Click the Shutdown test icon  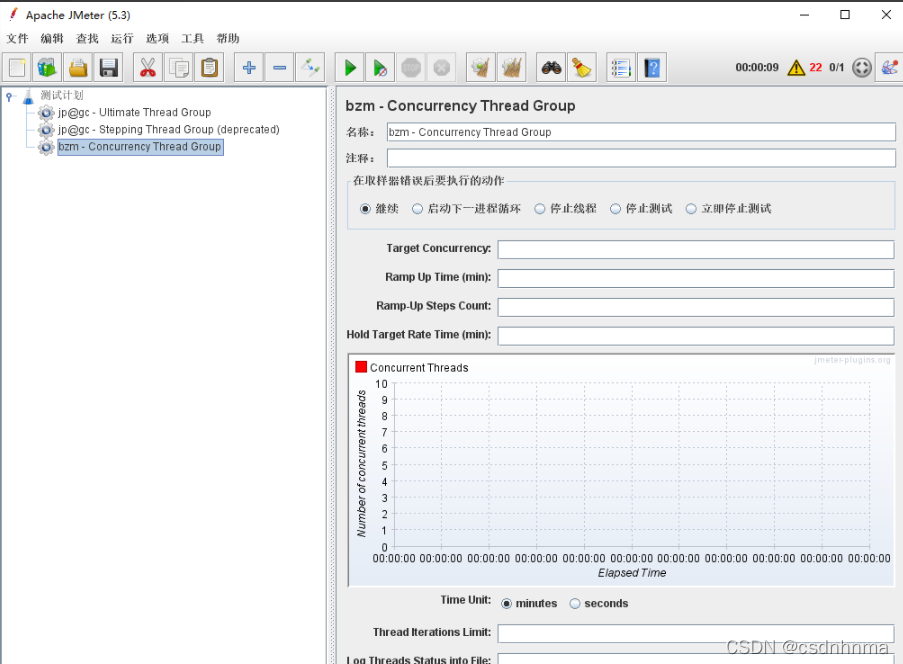(442, 68)
